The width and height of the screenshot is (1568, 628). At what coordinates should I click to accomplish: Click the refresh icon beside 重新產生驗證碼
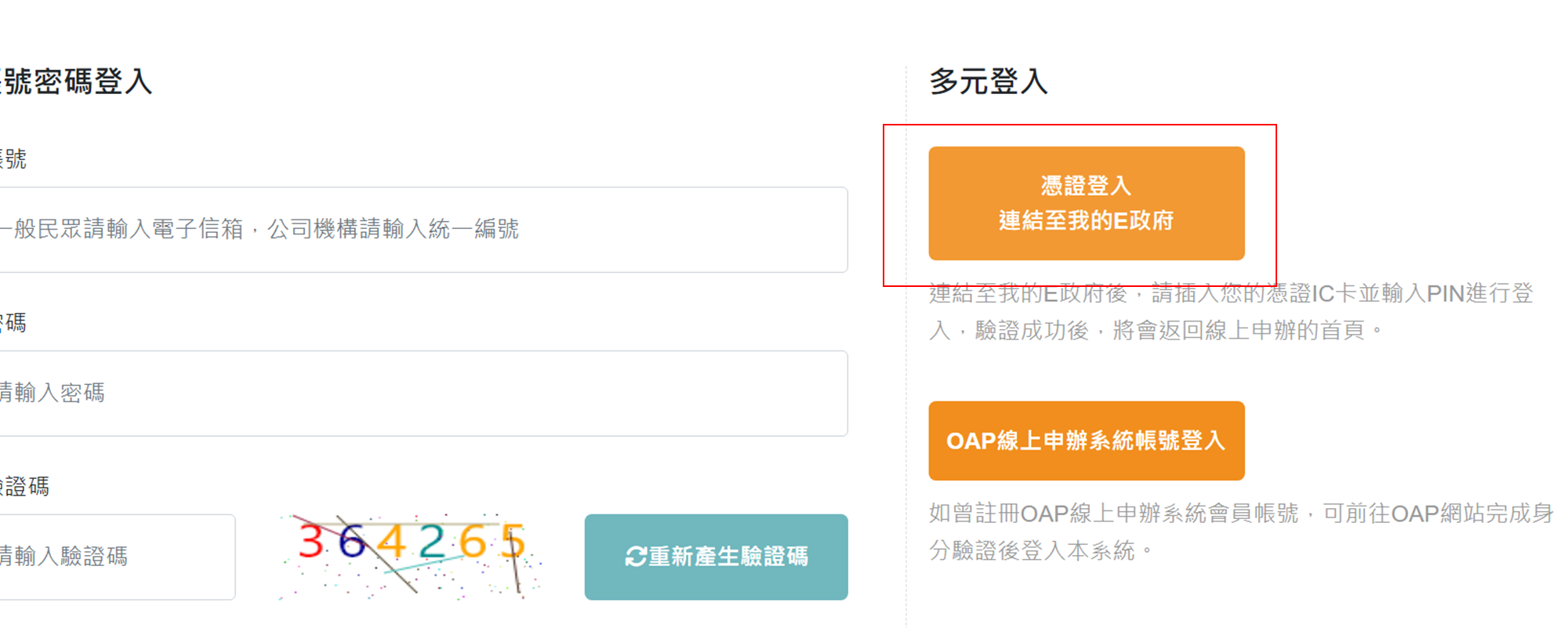(x=635, y=557)
